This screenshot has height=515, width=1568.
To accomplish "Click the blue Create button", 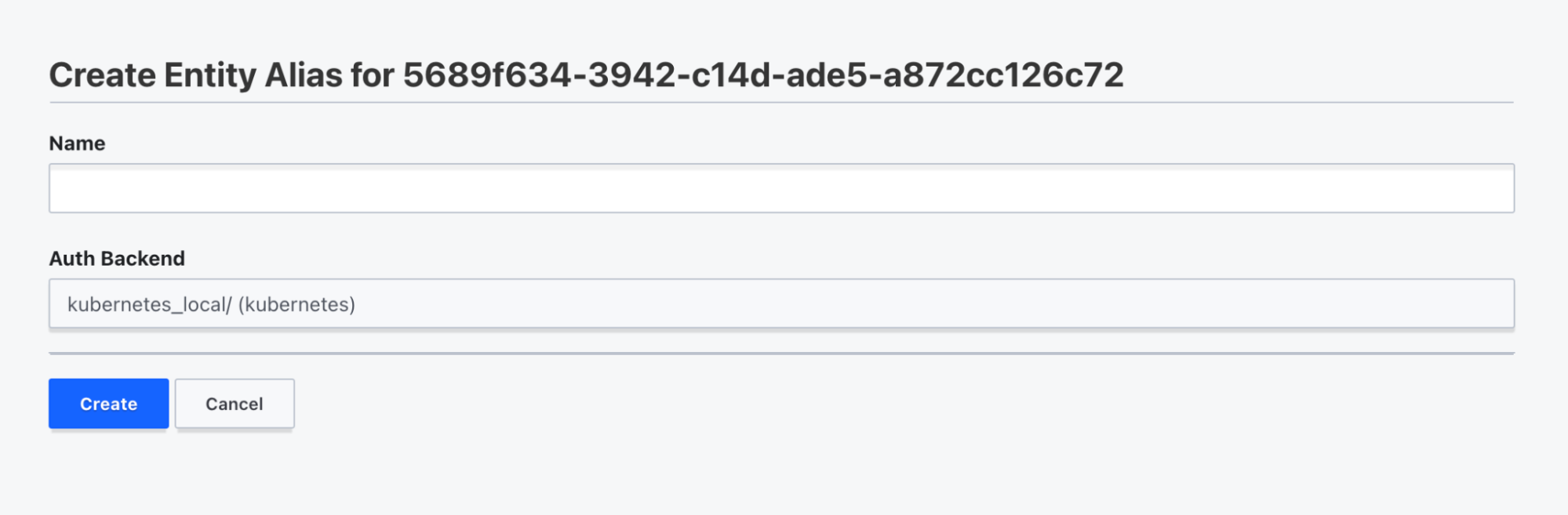I will pos(108,404).
